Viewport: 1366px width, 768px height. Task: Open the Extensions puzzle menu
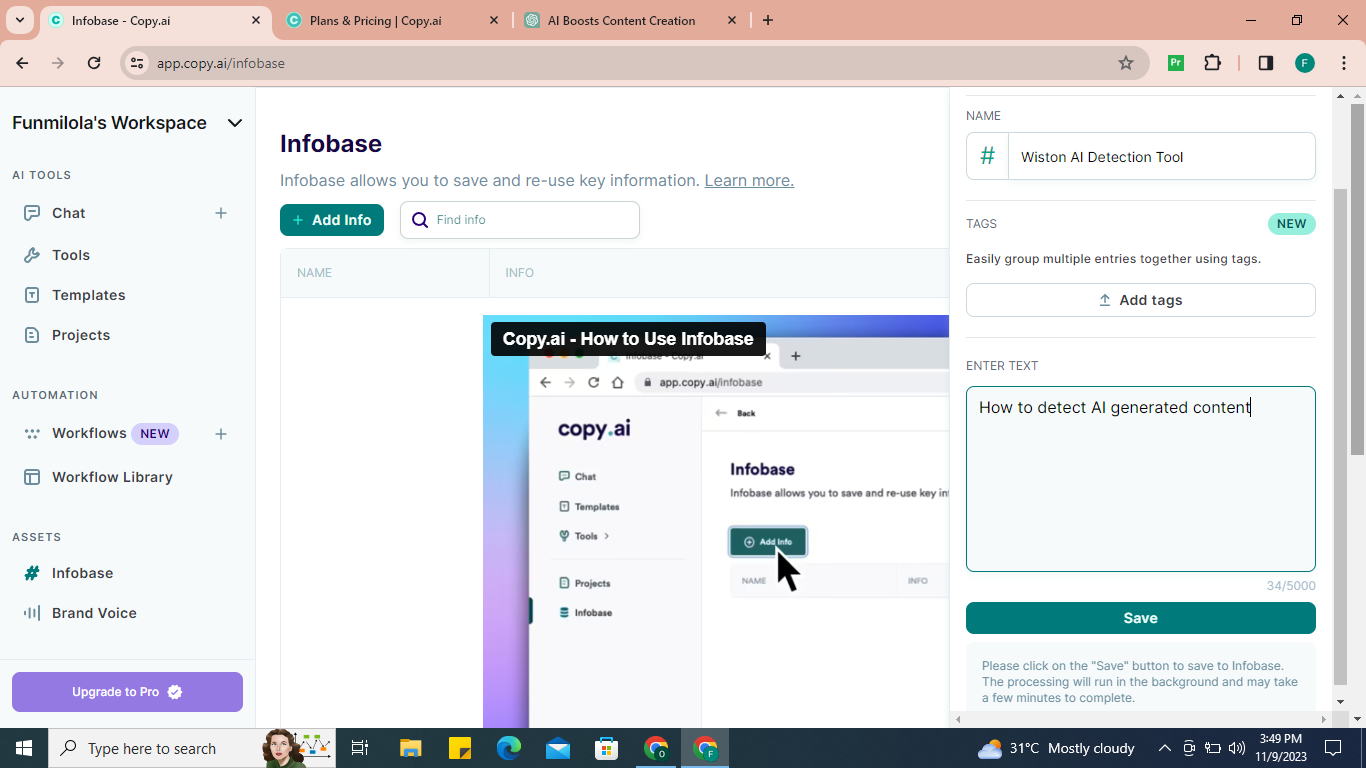coord(1212,63)
